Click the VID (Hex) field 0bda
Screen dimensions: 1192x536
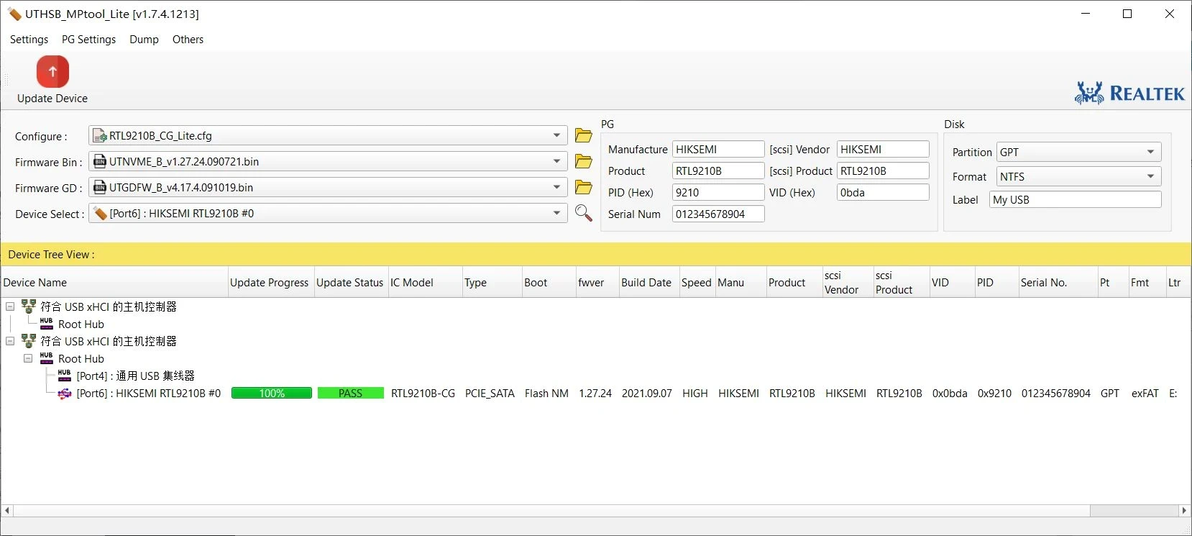(883, 192)
